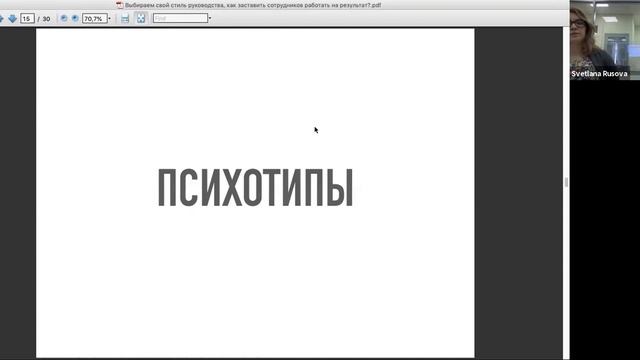Click the PDF file title text

[x=253, y=5]
